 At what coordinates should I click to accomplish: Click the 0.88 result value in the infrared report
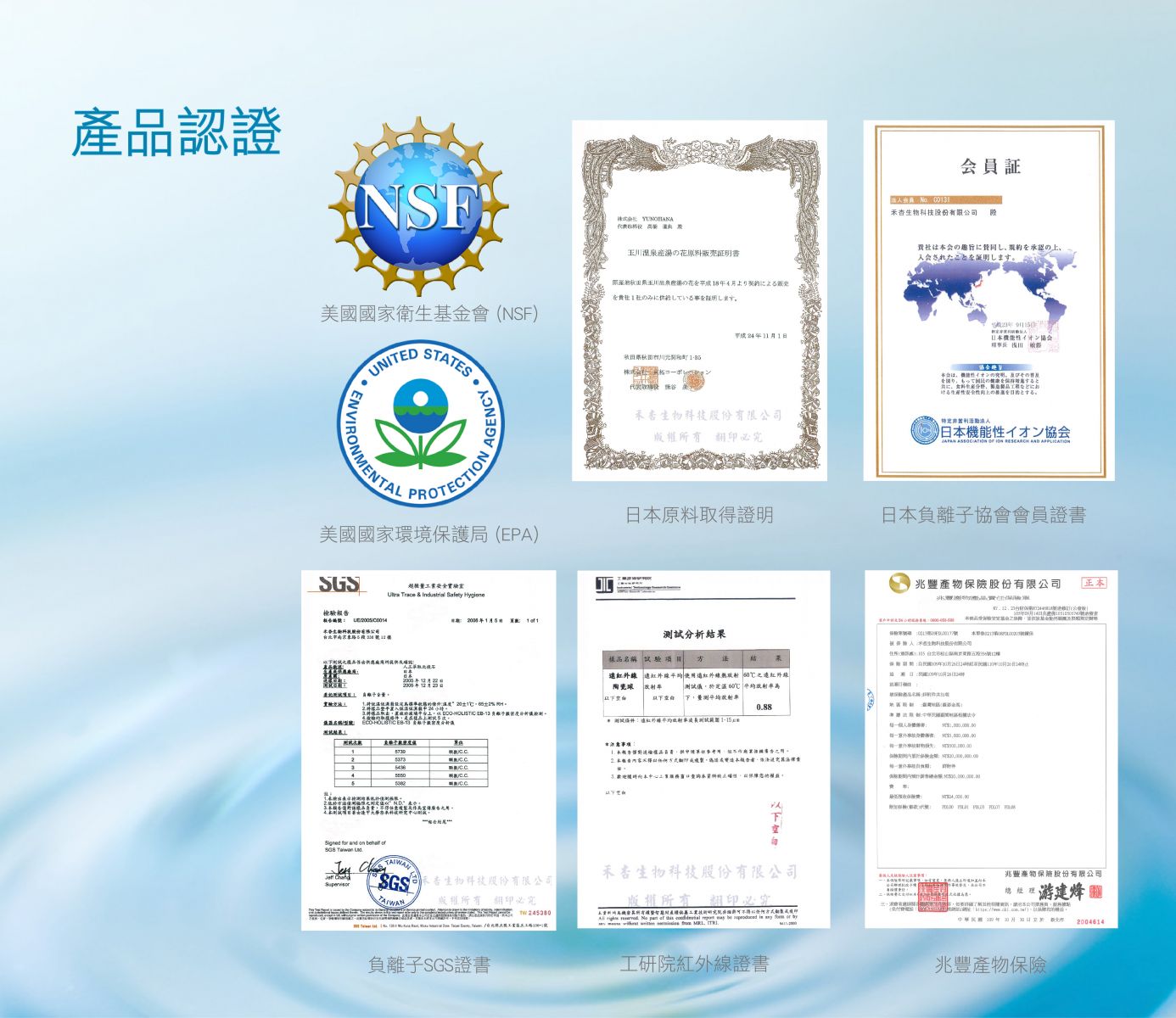click(764, 707)
